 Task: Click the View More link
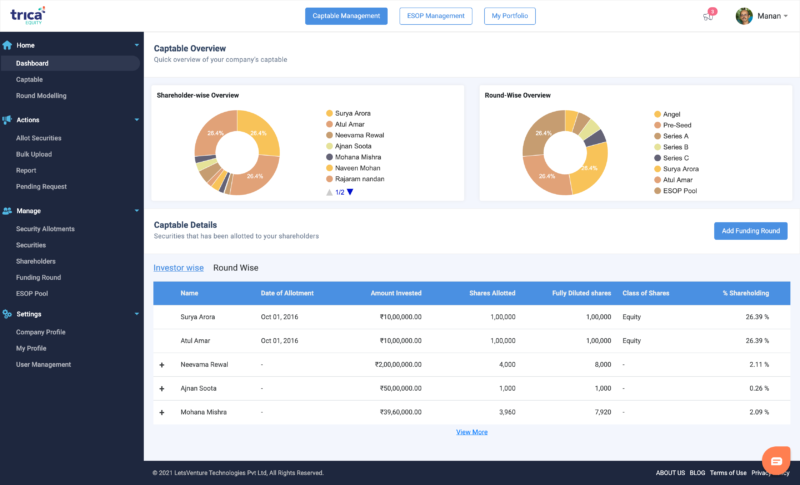472,432
